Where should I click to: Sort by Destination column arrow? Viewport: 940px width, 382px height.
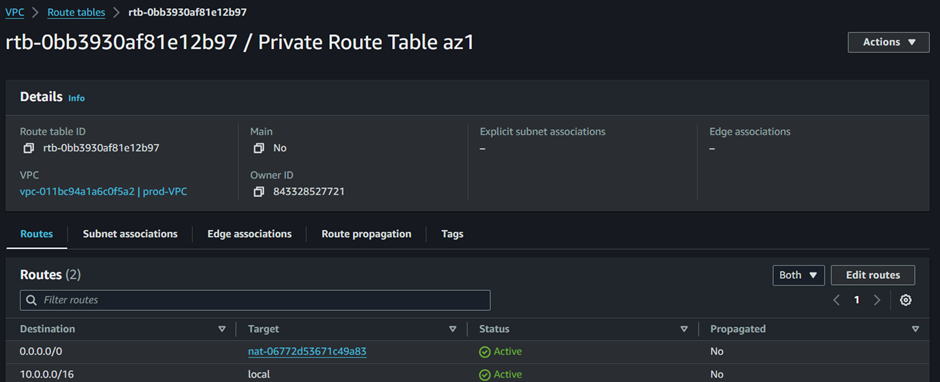point(222,329)
